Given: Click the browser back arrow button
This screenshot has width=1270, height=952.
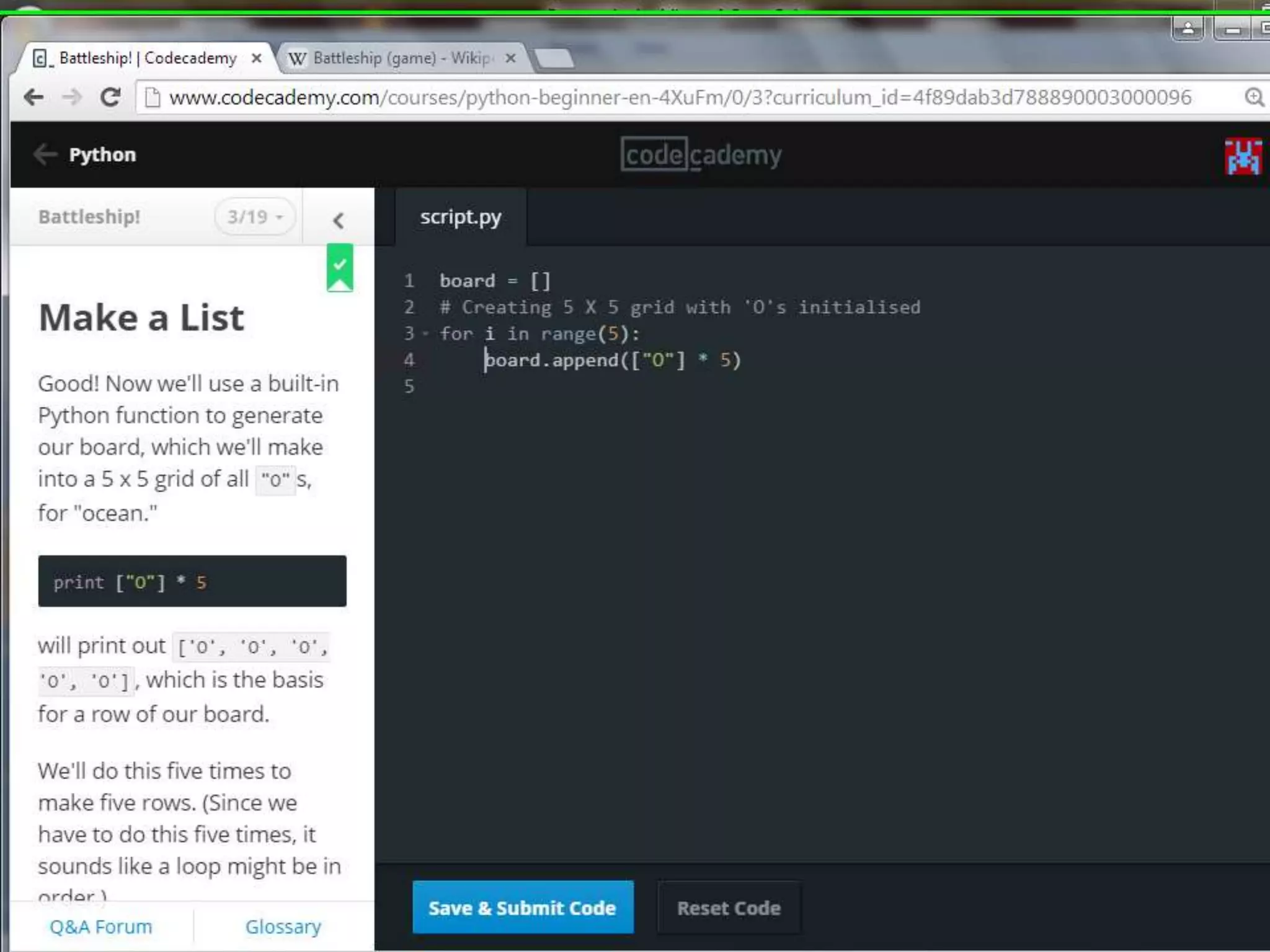Looking at the screenshot, I should tap(33, 97).
